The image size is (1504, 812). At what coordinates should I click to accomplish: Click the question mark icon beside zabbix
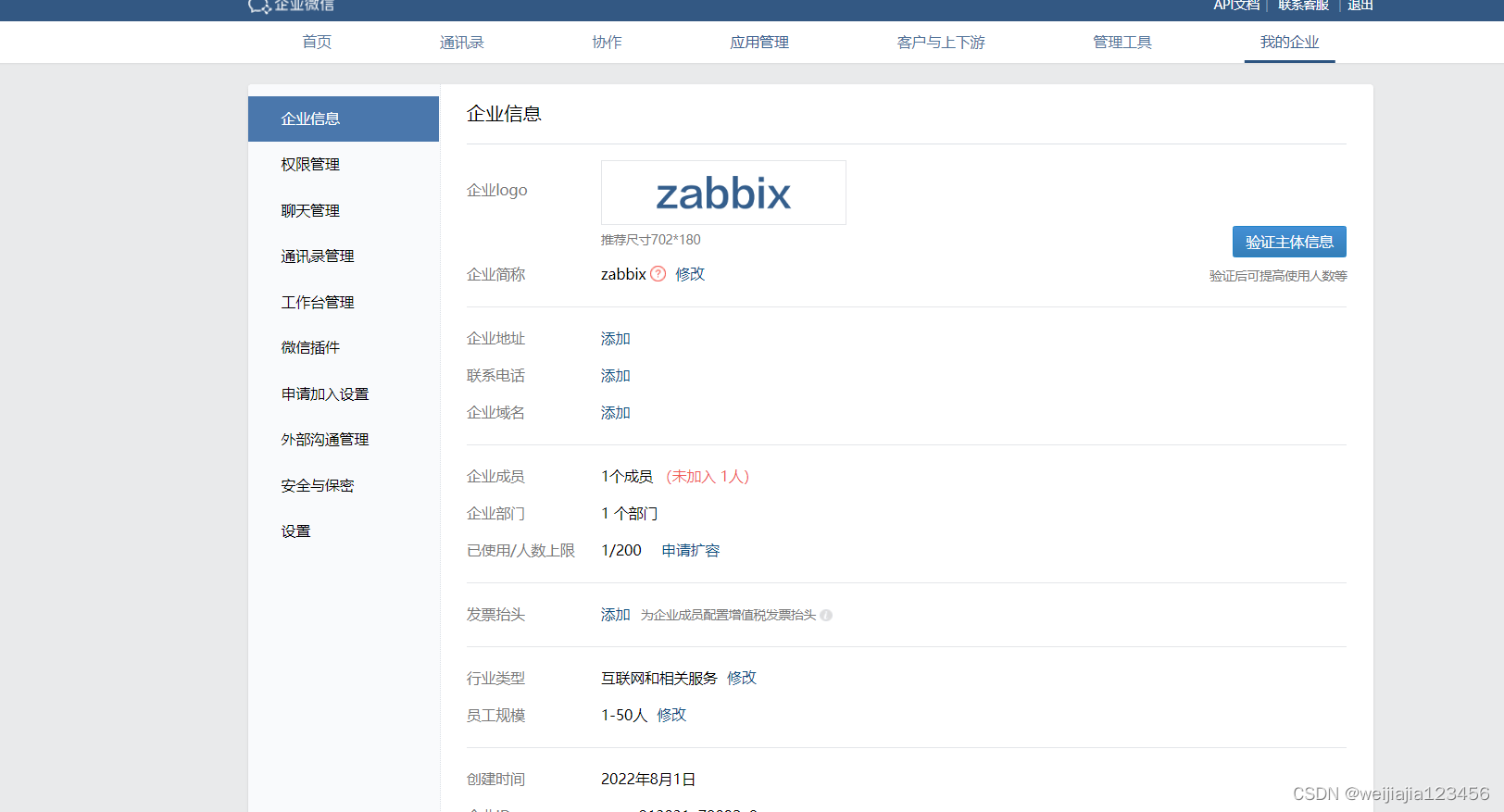pyautogui.click(x=658, y=274)
